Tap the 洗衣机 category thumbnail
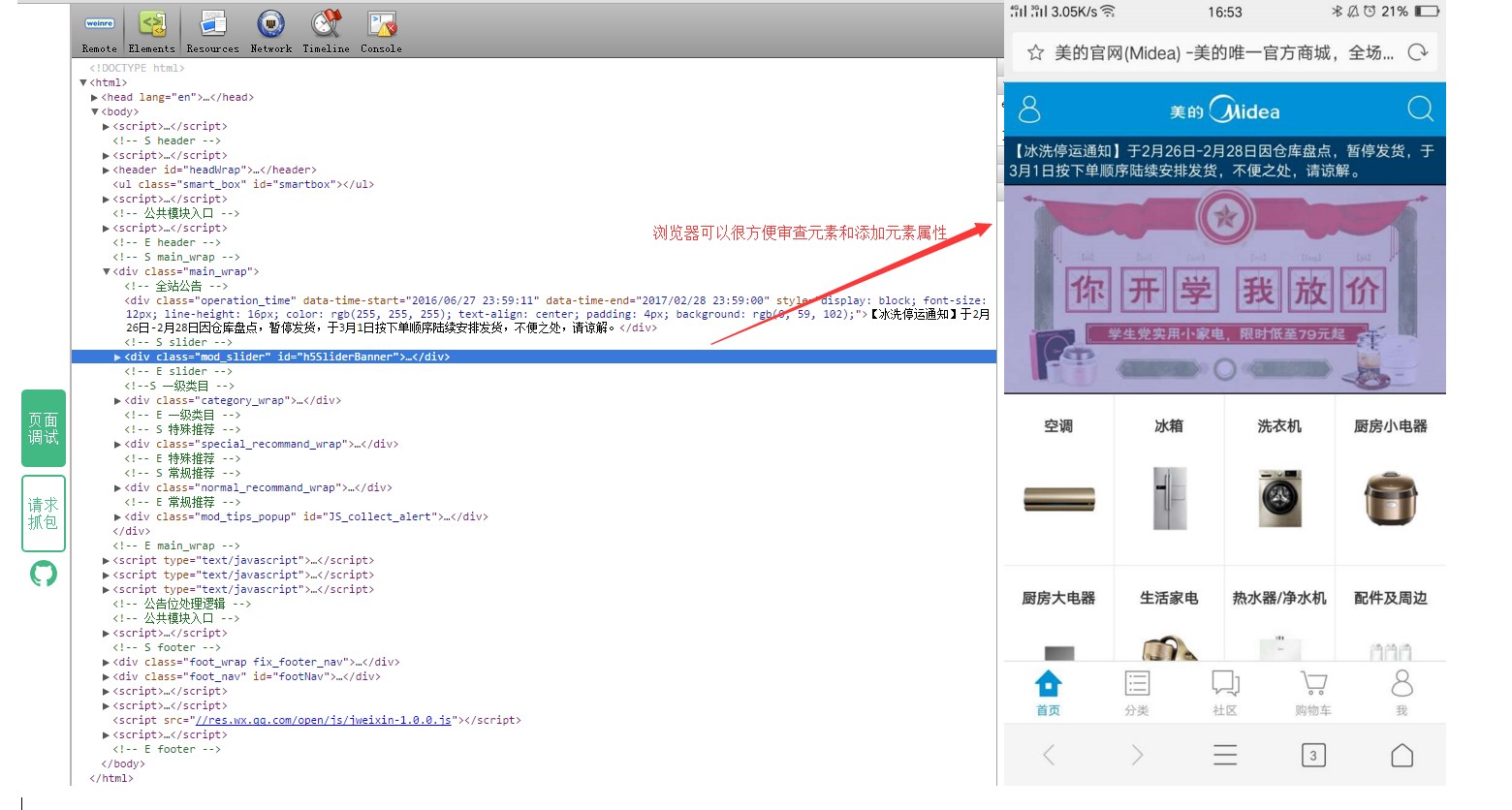The height and width of the screenshot is (810, 1512). [x=1279, y=498]
